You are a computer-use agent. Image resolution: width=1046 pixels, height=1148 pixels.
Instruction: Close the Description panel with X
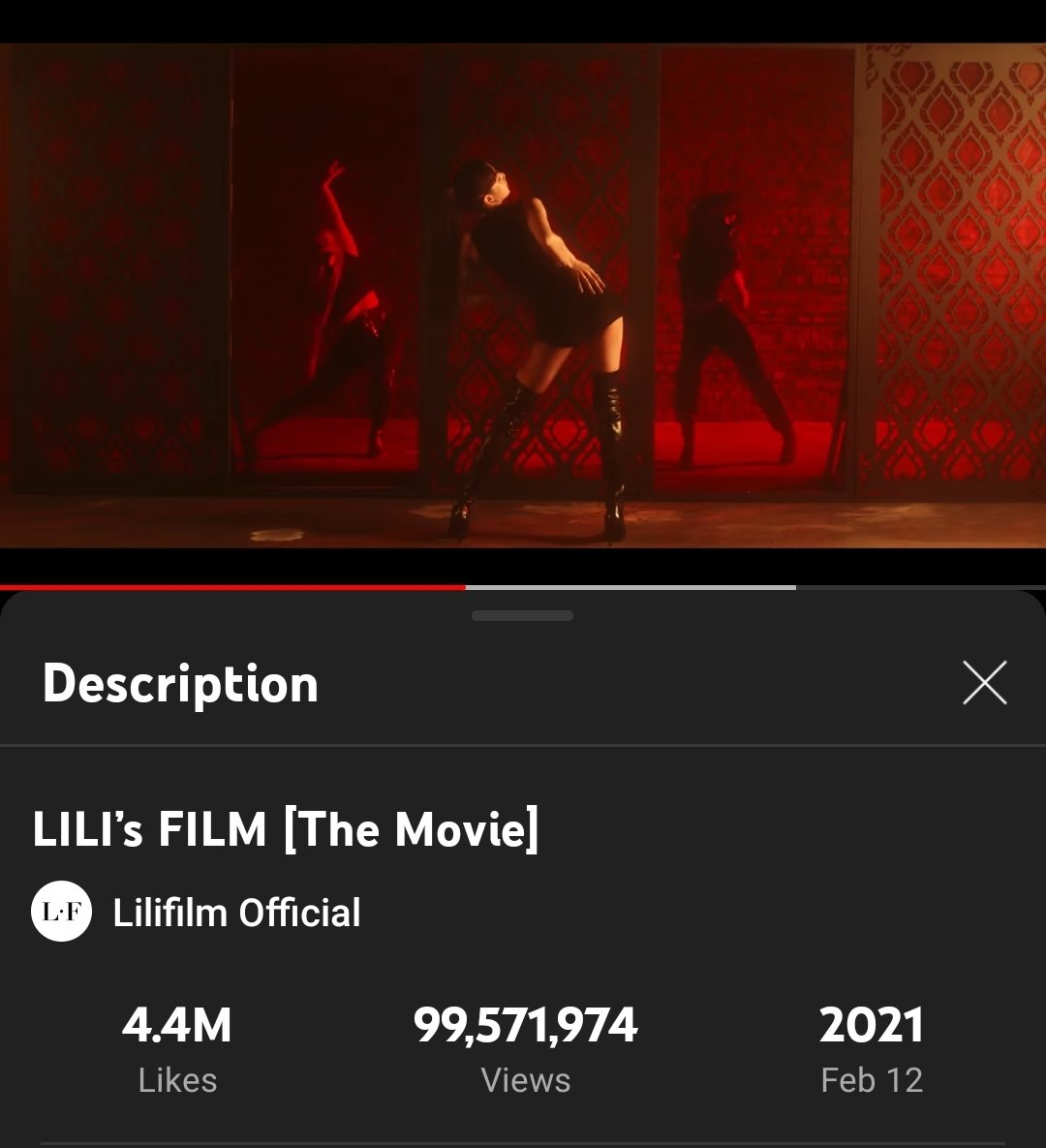[985, 682]
